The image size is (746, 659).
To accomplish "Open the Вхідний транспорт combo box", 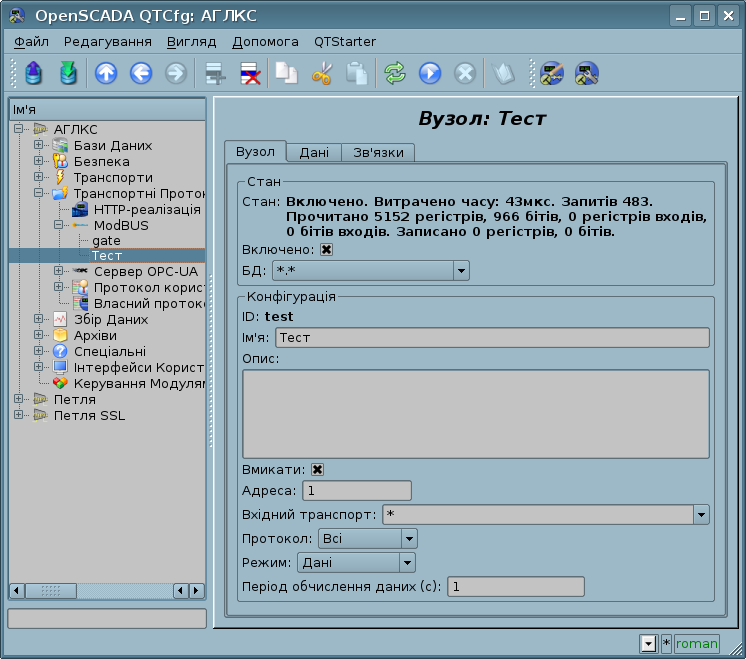I will (x=546, y=515).
